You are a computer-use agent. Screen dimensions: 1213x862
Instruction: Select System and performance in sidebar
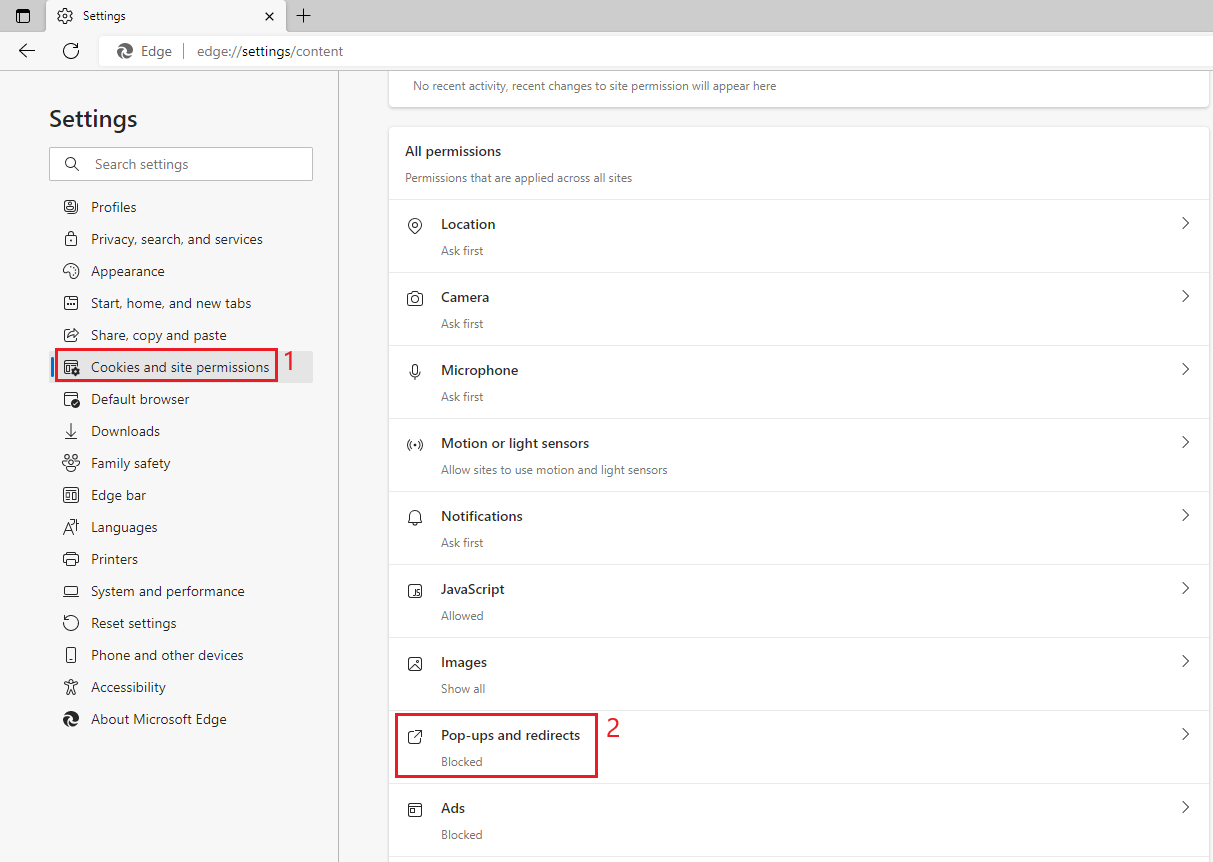click(167, 591)
